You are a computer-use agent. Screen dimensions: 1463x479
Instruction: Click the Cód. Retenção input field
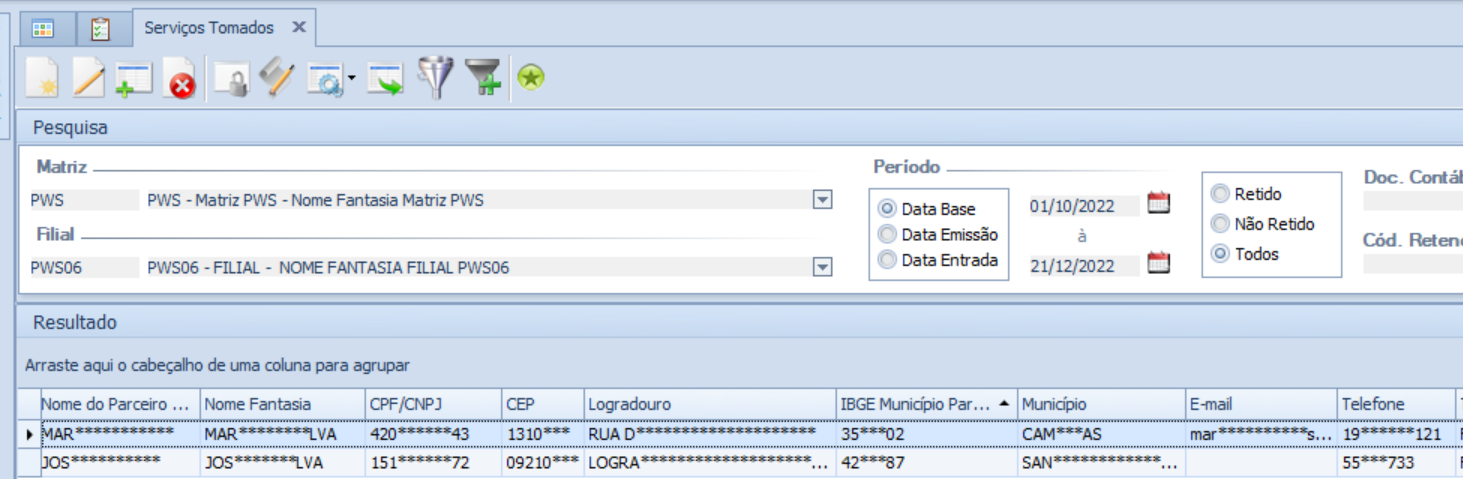[x=1412, y=264]
